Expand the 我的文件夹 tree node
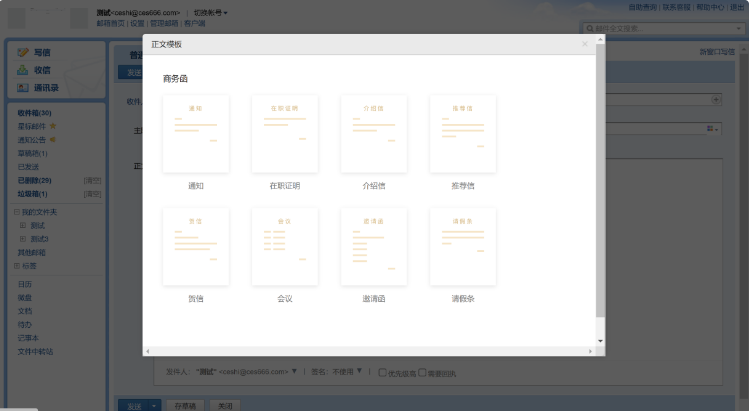The width and height of the screenshot is (749, 411). [x=15, y=212]
